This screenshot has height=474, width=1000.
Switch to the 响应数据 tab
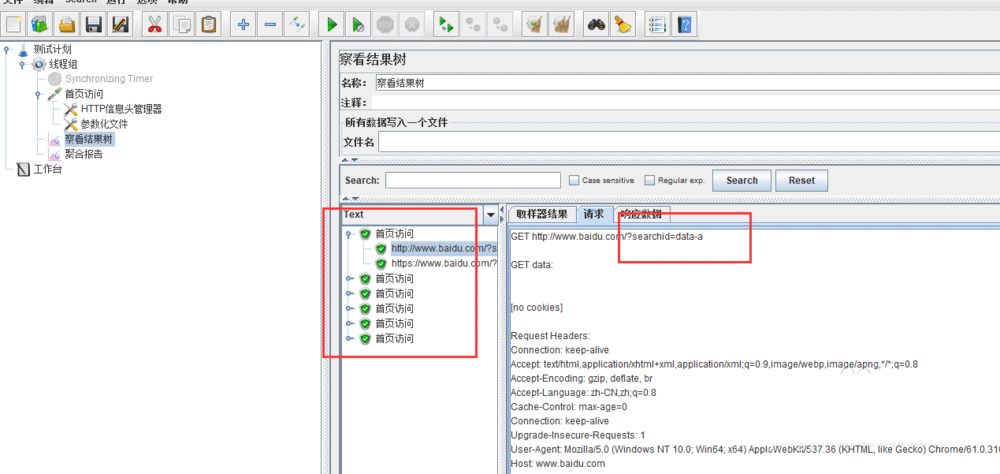639,214
